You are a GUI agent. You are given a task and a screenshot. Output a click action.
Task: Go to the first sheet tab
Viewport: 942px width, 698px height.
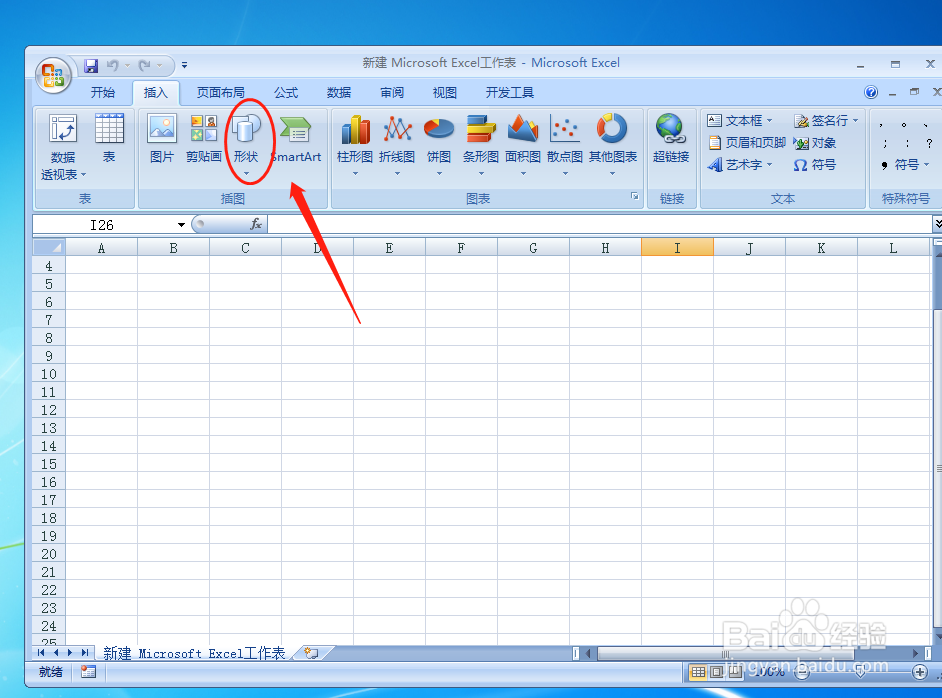(41, 652)
